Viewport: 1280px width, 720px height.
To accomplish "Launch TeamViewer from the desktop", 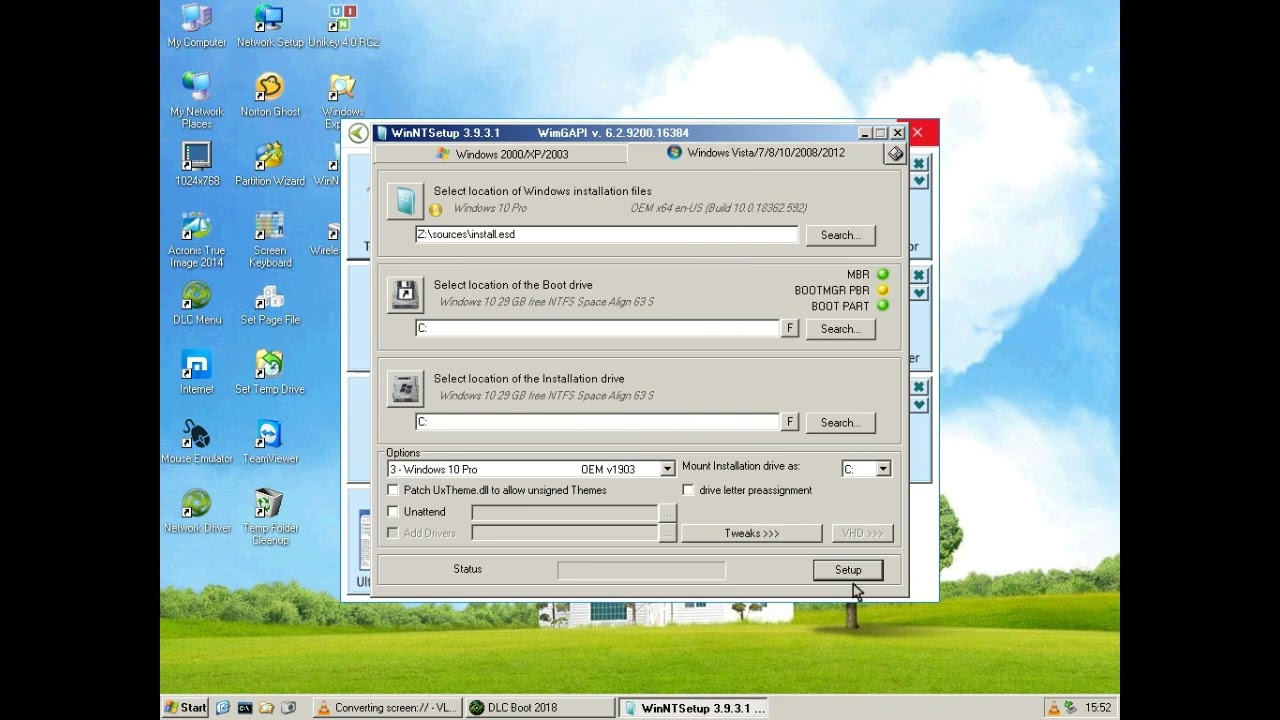I will (270, 442).
